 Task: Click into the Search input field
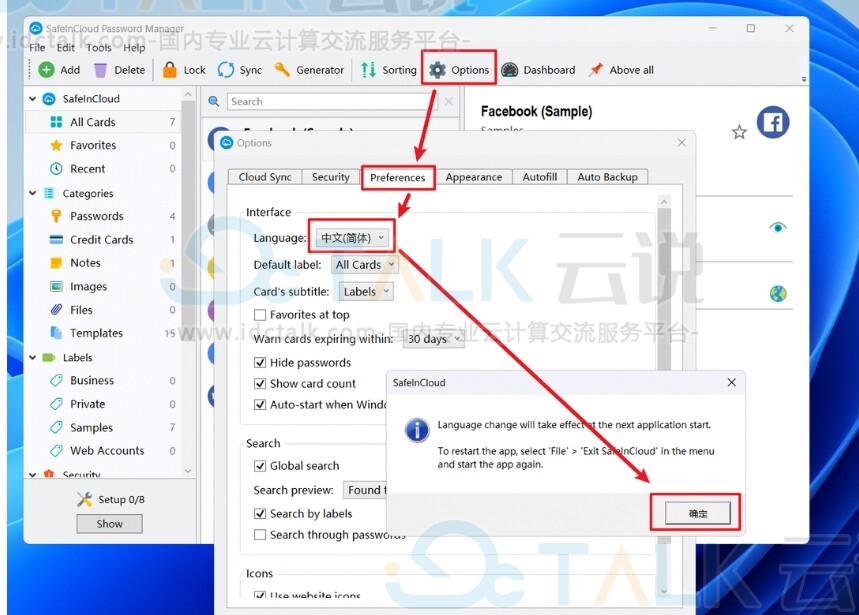pos(333,101)
